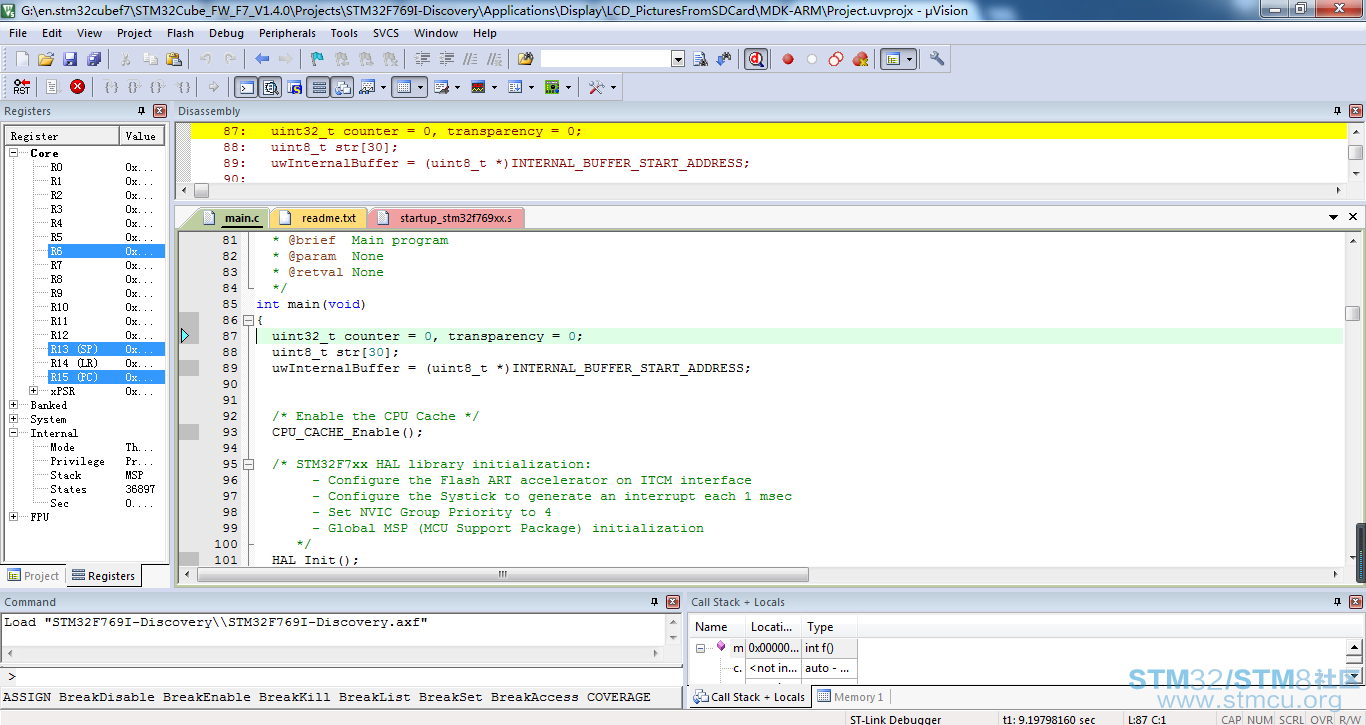Insert a bookmark with the flag icon

[x=317, y=59]
